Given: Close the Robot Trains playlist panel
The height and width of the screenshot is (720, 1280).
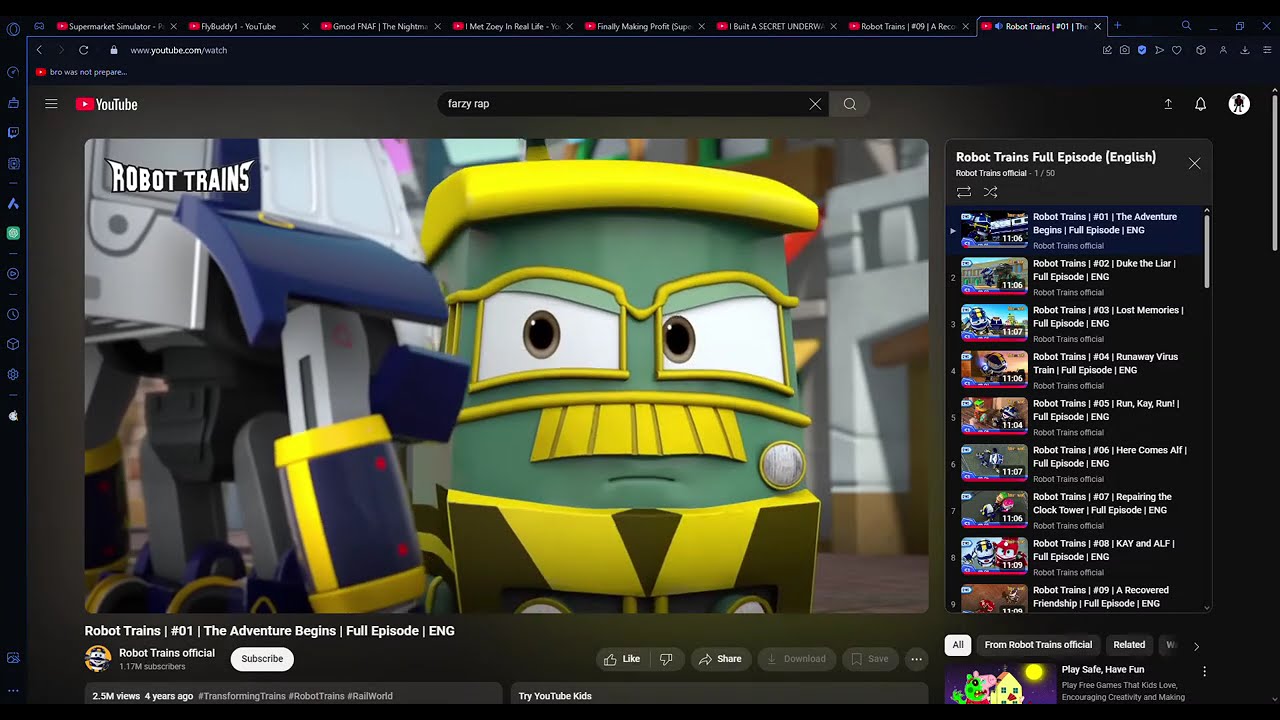Looking at the screenshot, I should tap(1194, 163).
